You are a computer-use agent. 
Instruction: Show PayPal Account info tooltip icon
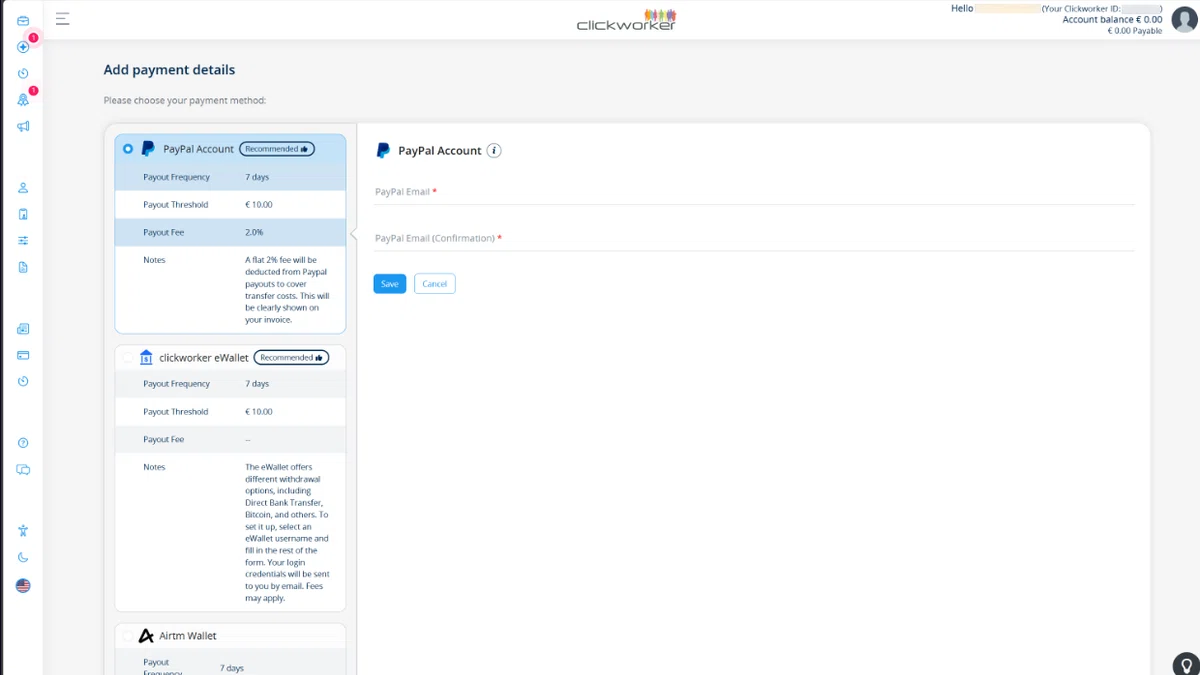pos(494,151)
